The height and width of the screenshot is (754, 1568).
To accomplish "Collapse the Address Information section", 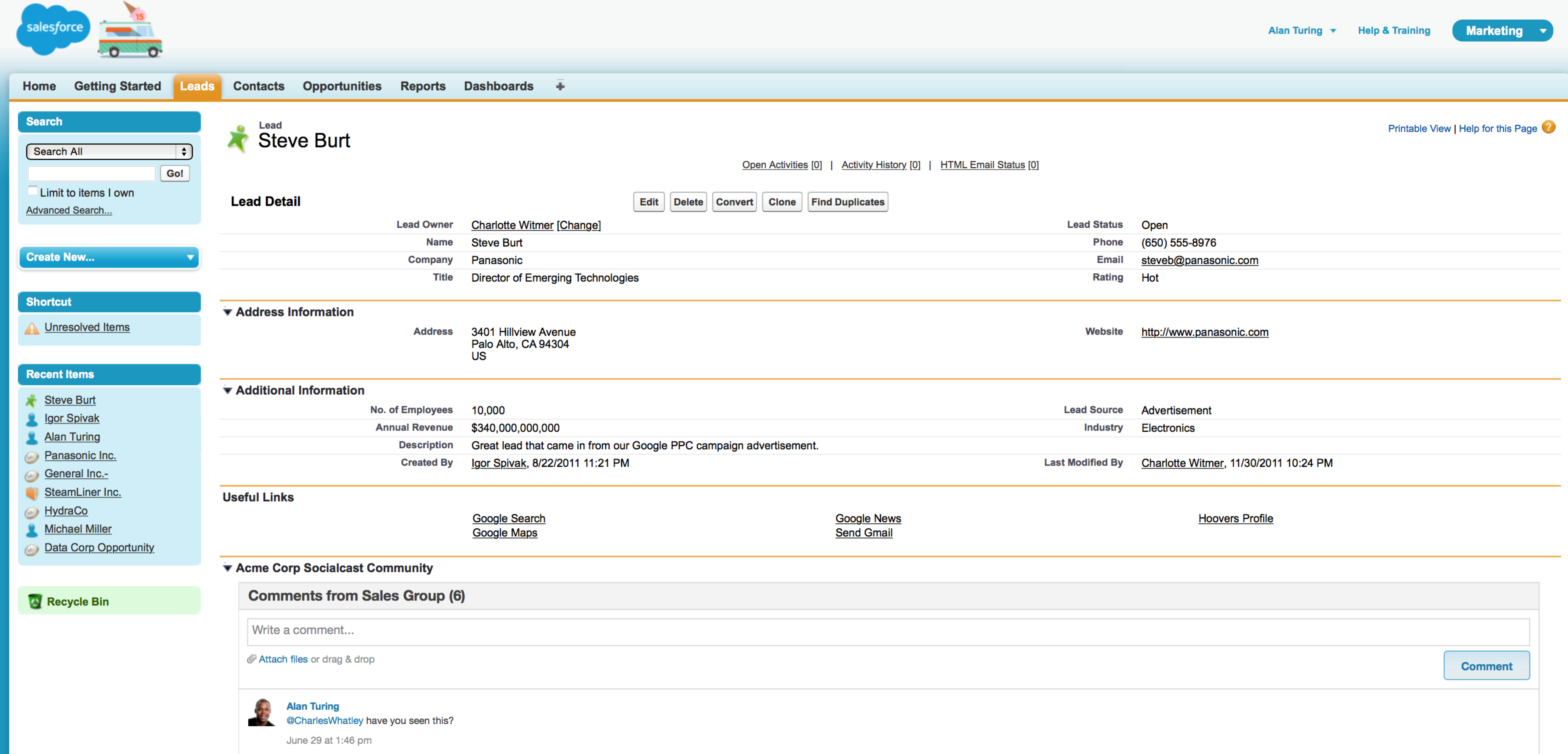I will tap(227, 312).
